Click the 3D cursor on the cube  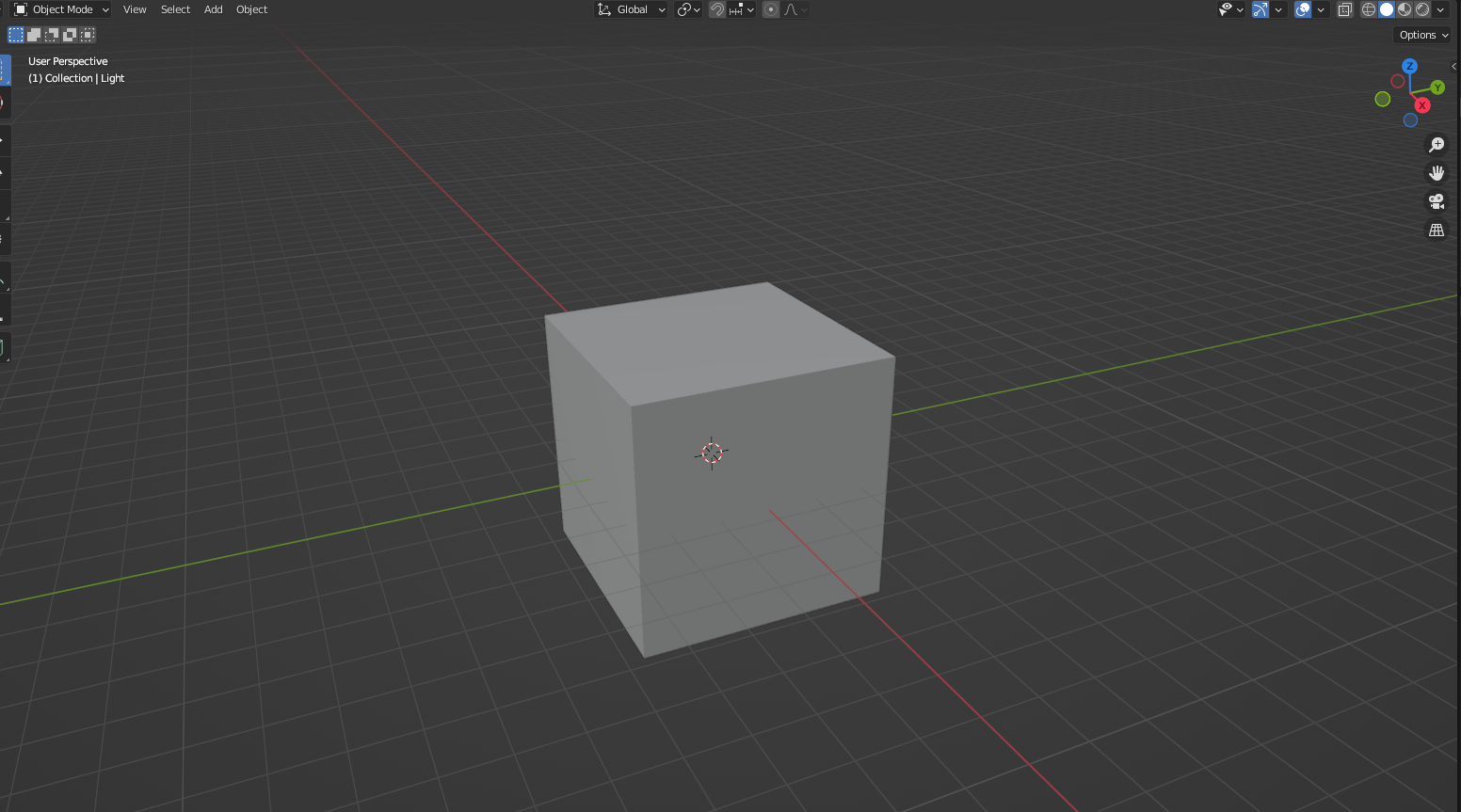point(712,454)
